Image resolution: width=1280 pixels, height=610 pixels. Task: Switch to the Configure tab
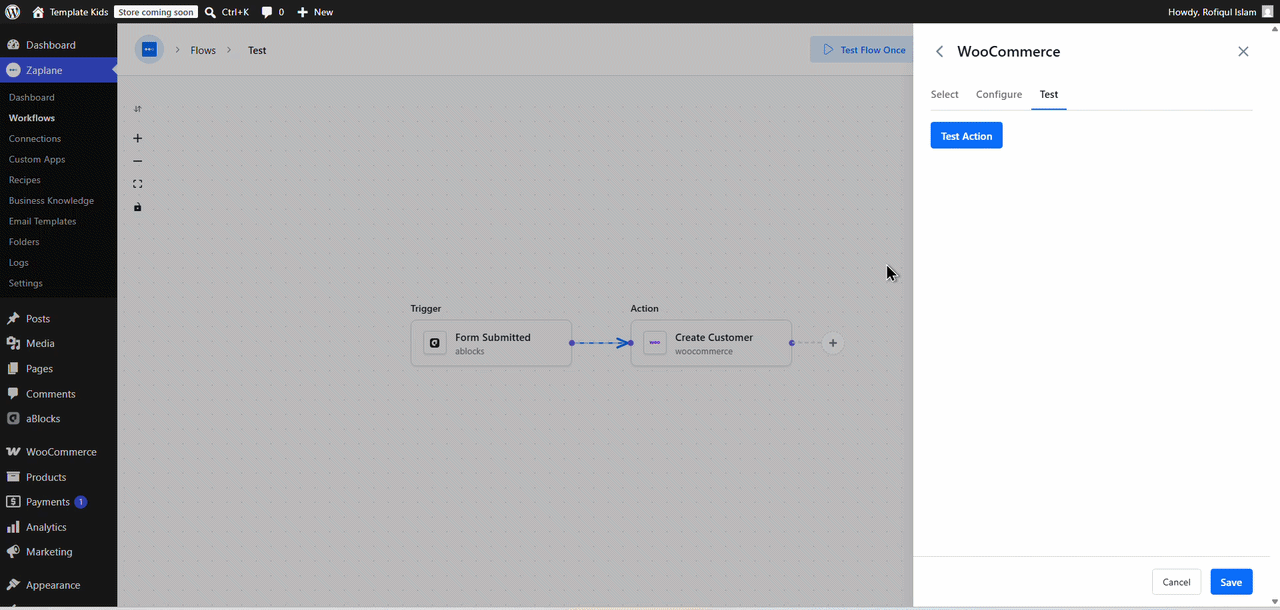(999, 94)
